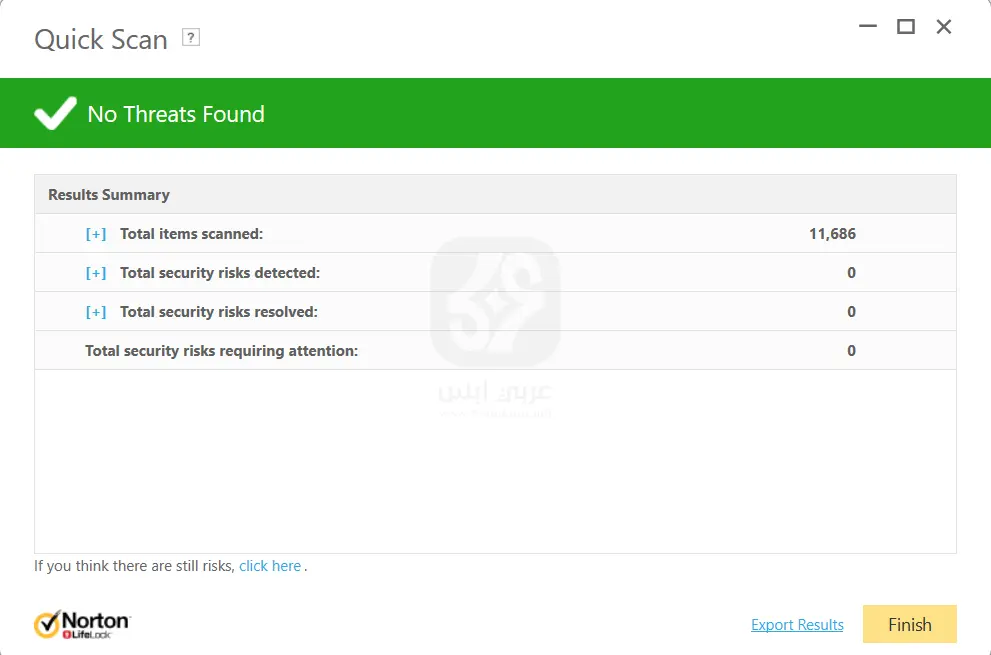
Task: Click 'Total security risks requiring attention' label
Action: click(x=221, y=351)
